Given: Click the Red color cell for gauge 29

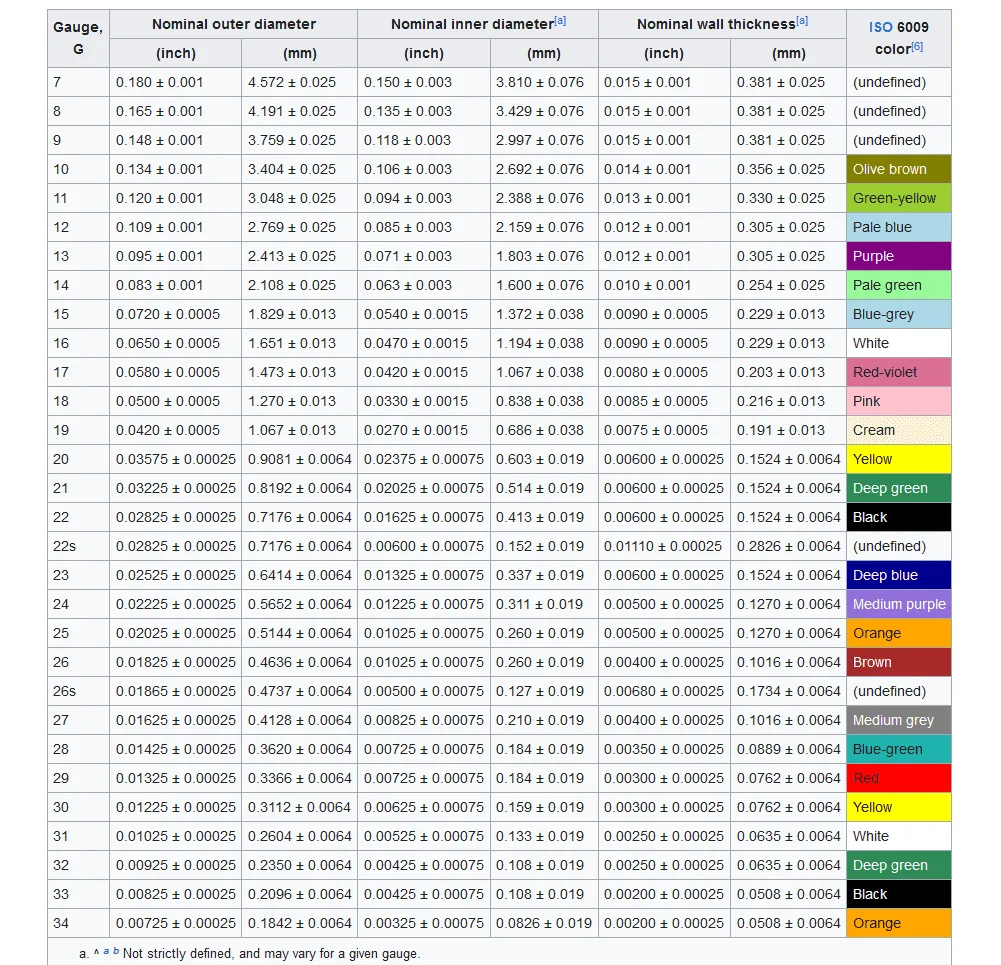Looking at the screenshot, I should [899, 778].
